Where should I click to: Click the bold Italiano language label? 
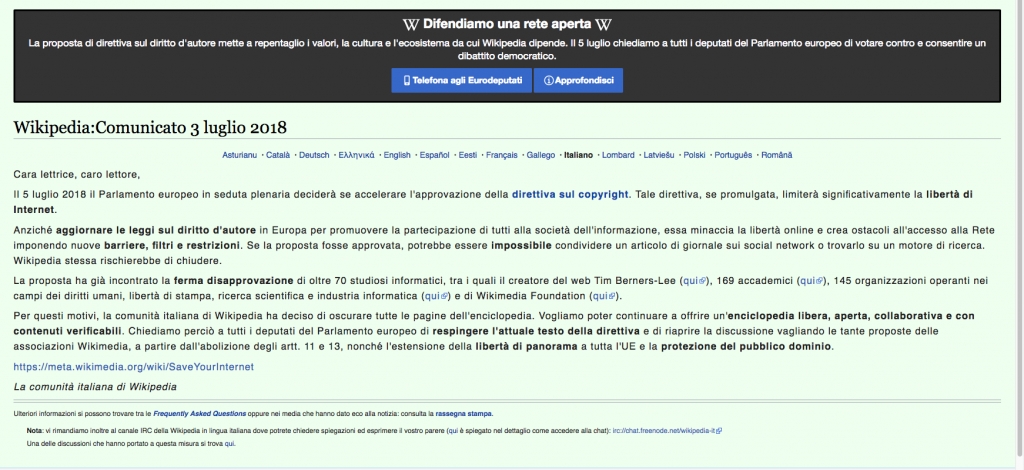579,155
